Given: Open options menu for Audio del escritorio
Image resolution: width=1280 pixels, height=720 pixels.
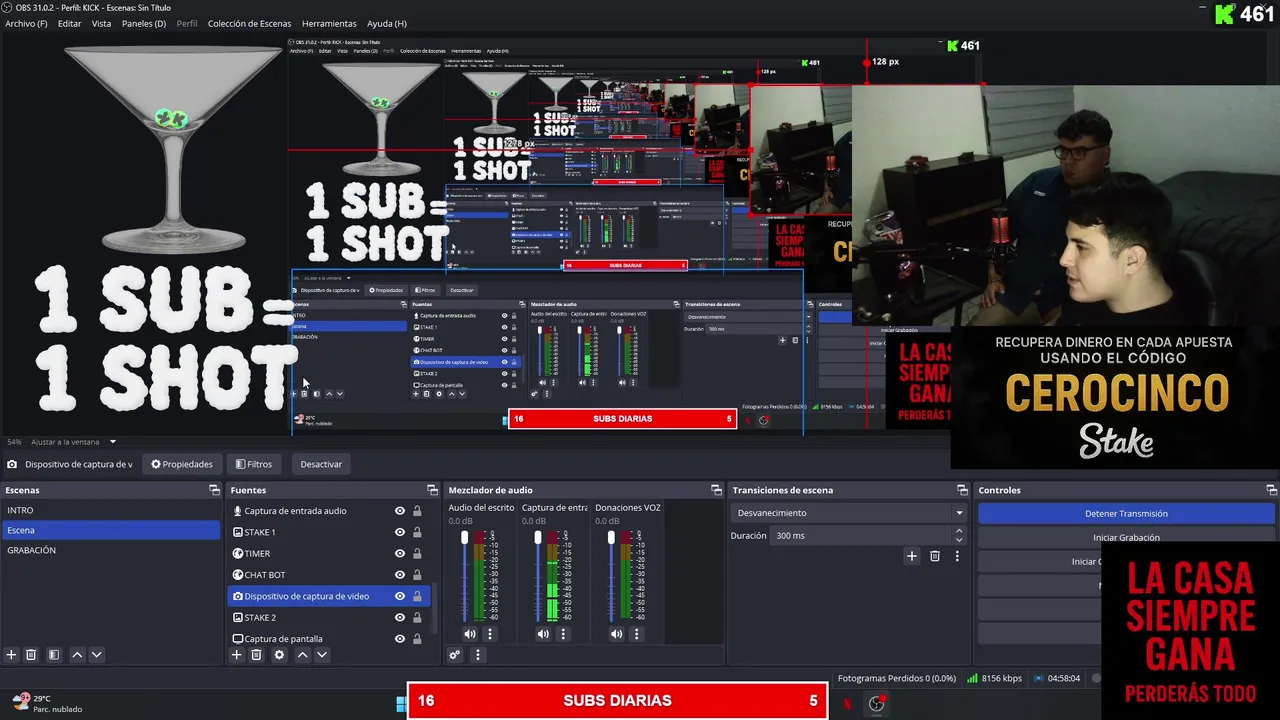Looking at the screenshot, I should point(490,634).
